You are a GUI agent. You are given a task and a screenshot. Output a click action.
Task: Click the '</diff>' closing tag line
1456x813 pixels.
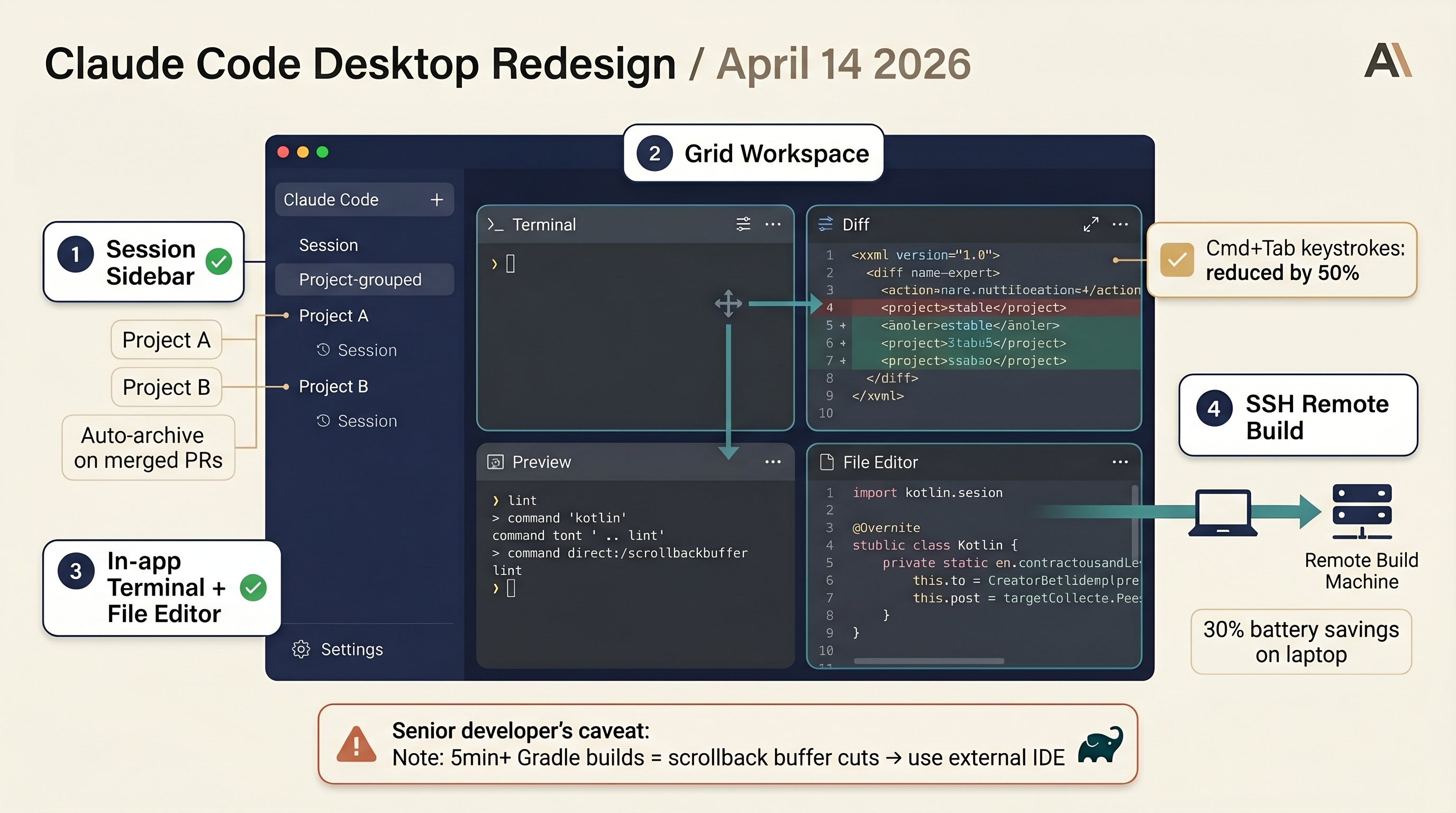(x=892, y=378)
